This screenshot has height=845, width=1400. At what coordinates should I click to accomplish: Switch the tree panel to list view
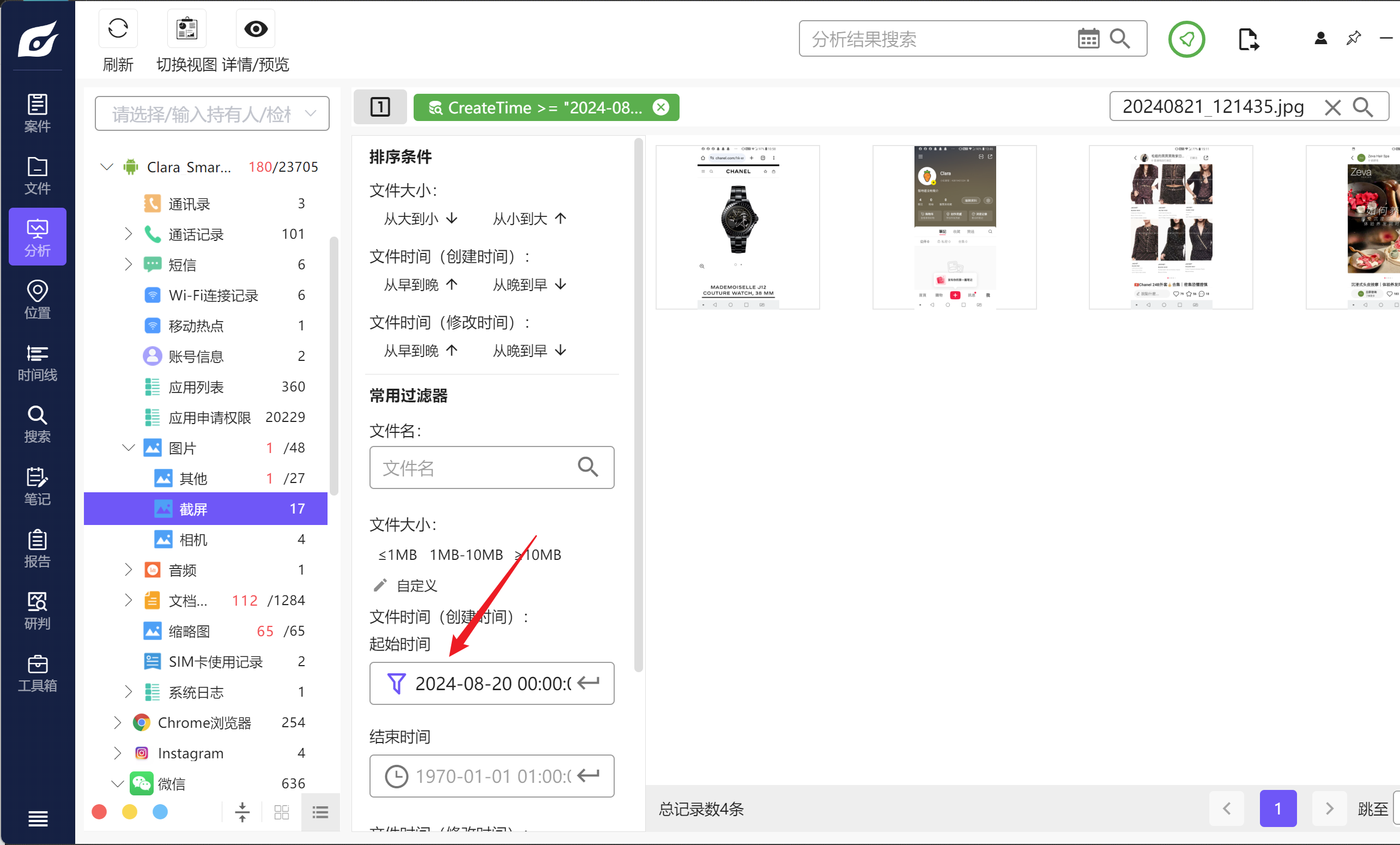tap(320, 812)
